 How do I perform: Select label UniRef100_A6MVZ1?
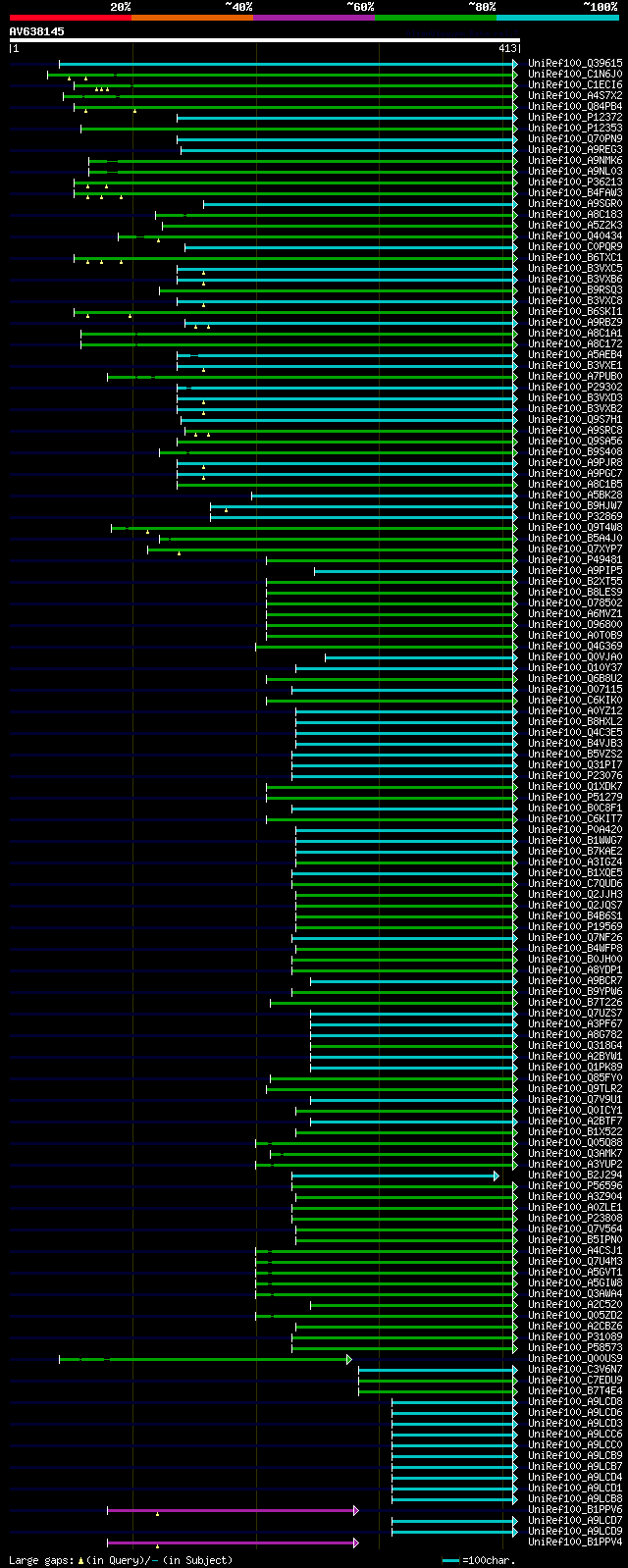pos(575,613)
